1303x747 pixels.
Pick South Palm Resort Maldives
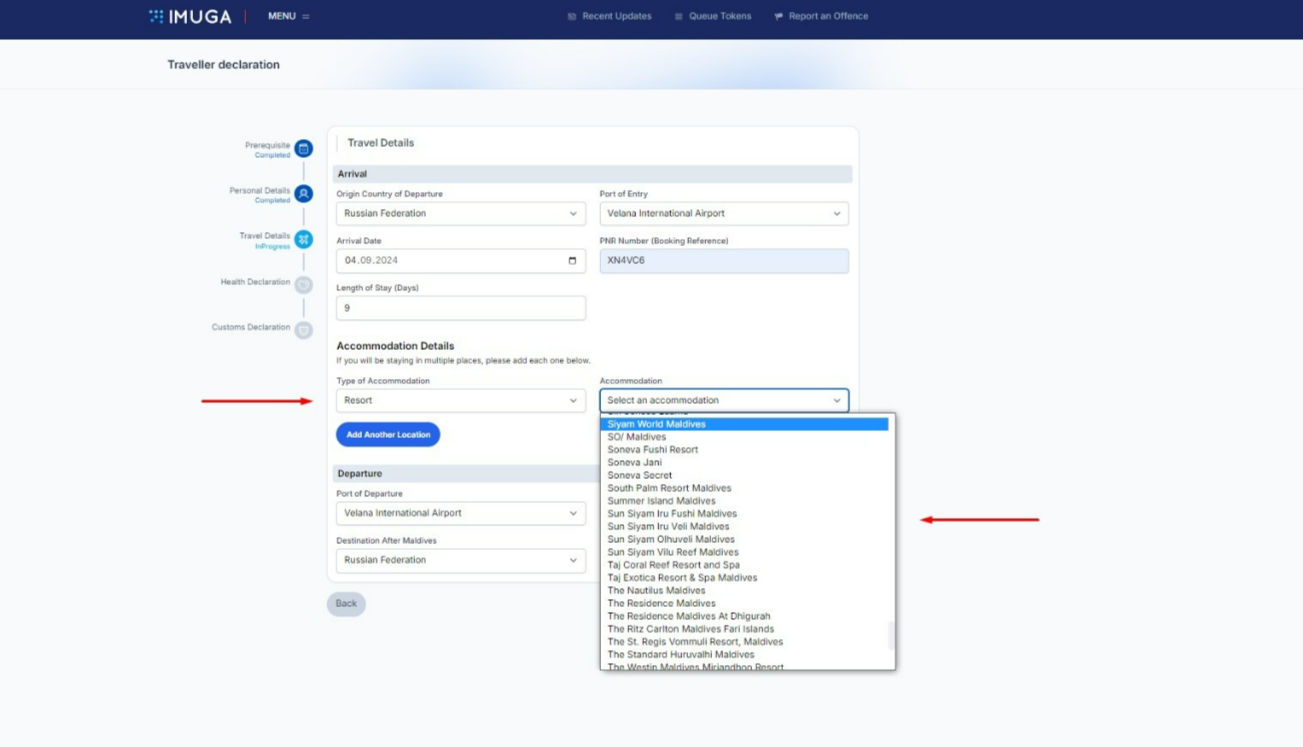pyautogui.click(x=744, y=488)
